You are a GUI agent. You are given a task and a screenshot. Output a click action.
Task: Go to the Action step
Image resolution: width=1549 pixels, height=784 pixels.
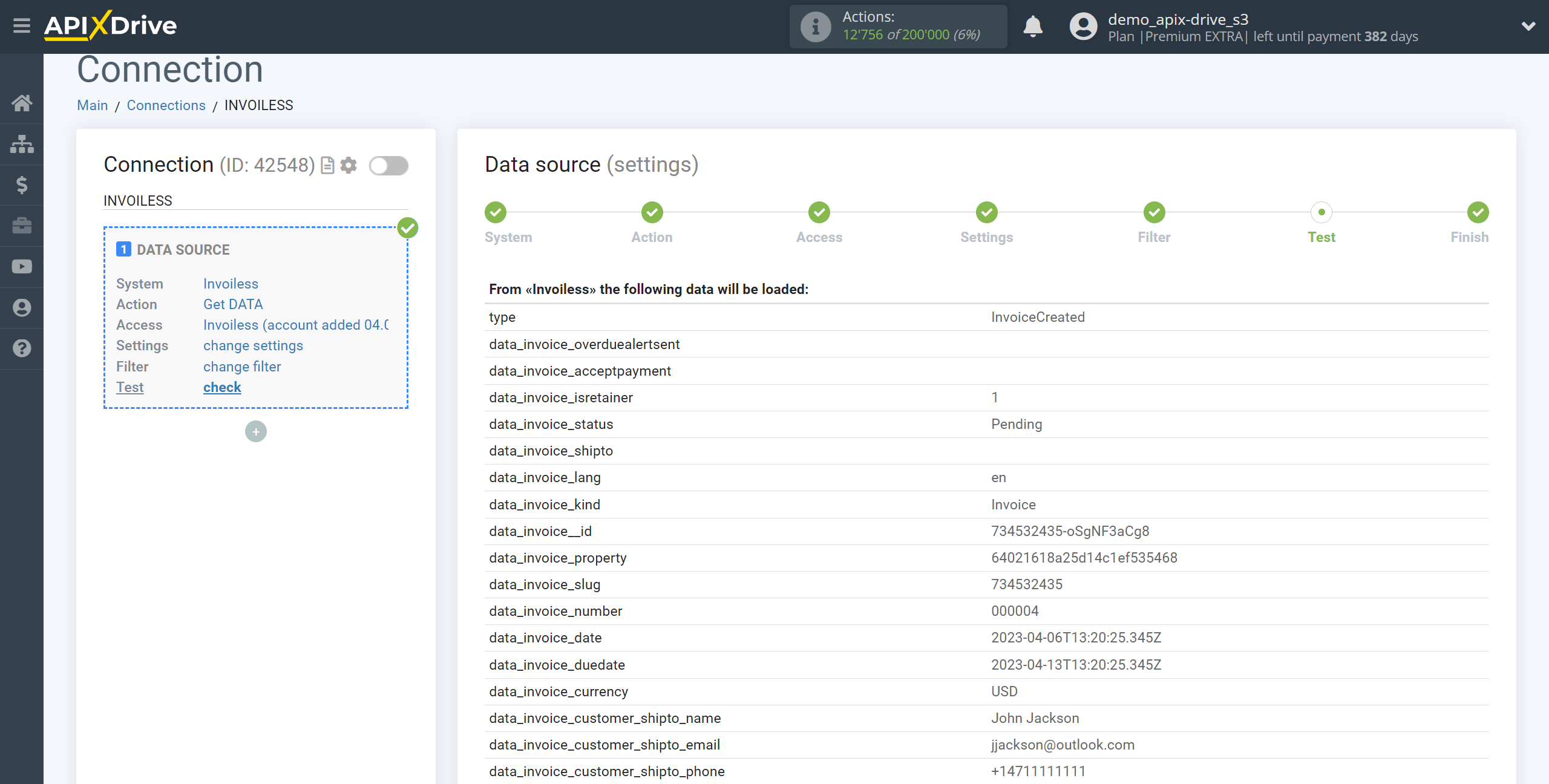tap(652, 212)
